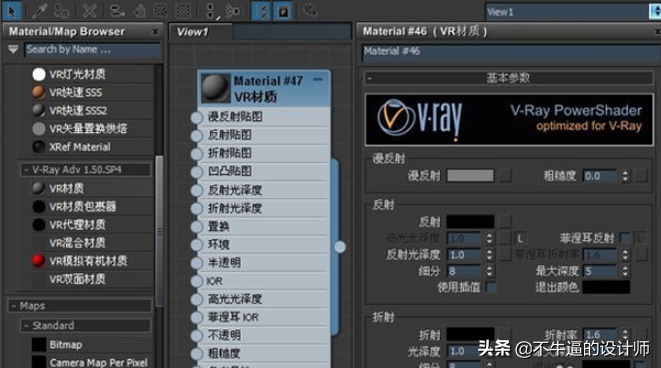This screenshot has height=368, width=661.
Task: Click Show Map in Viewport icon
Action: point(160,11)
